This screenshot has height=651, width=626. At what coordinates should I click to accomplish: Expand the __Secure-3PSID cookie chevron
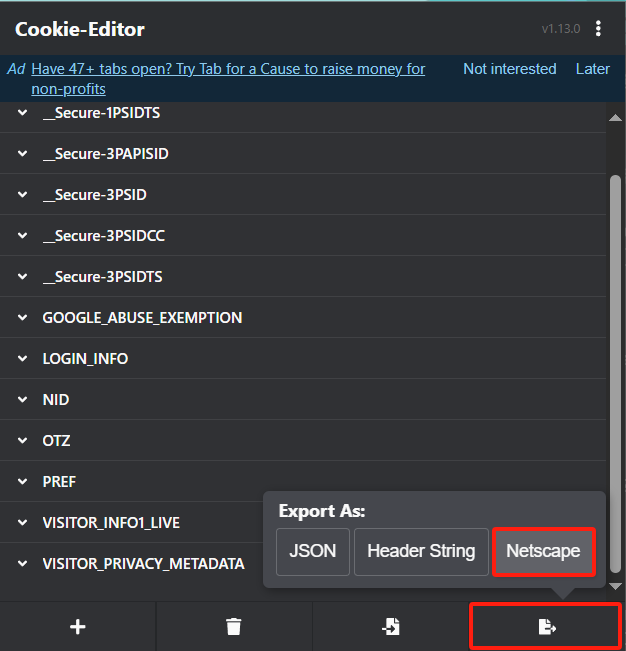[22, 194]
